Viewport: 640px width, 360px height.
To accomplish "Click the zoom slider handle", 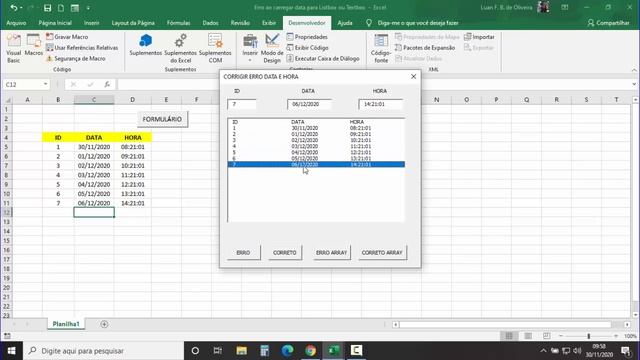I will click(589, 336).
